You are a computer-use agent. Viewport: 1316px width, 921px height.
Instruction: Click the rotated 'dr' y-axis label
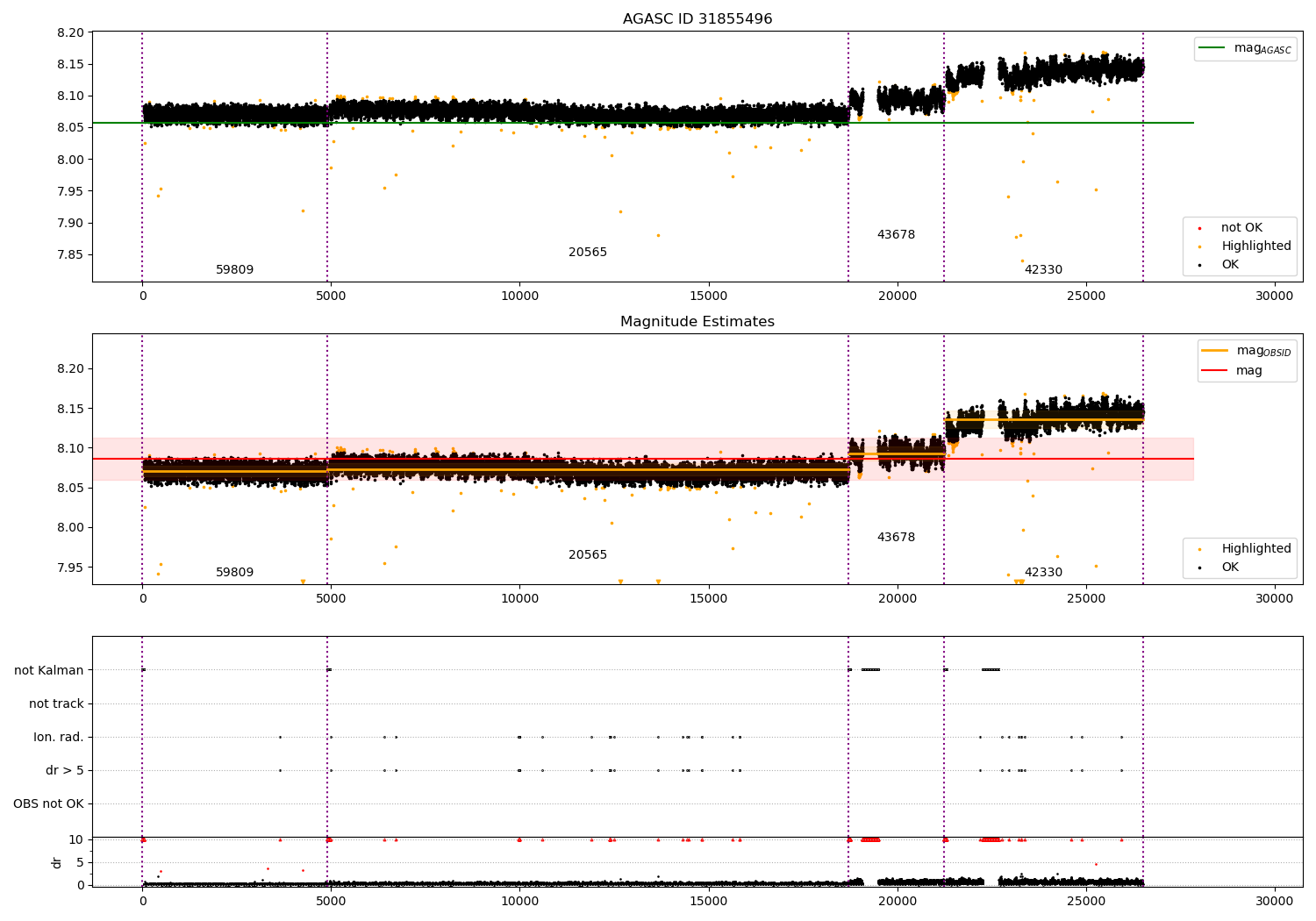point(57,863)
